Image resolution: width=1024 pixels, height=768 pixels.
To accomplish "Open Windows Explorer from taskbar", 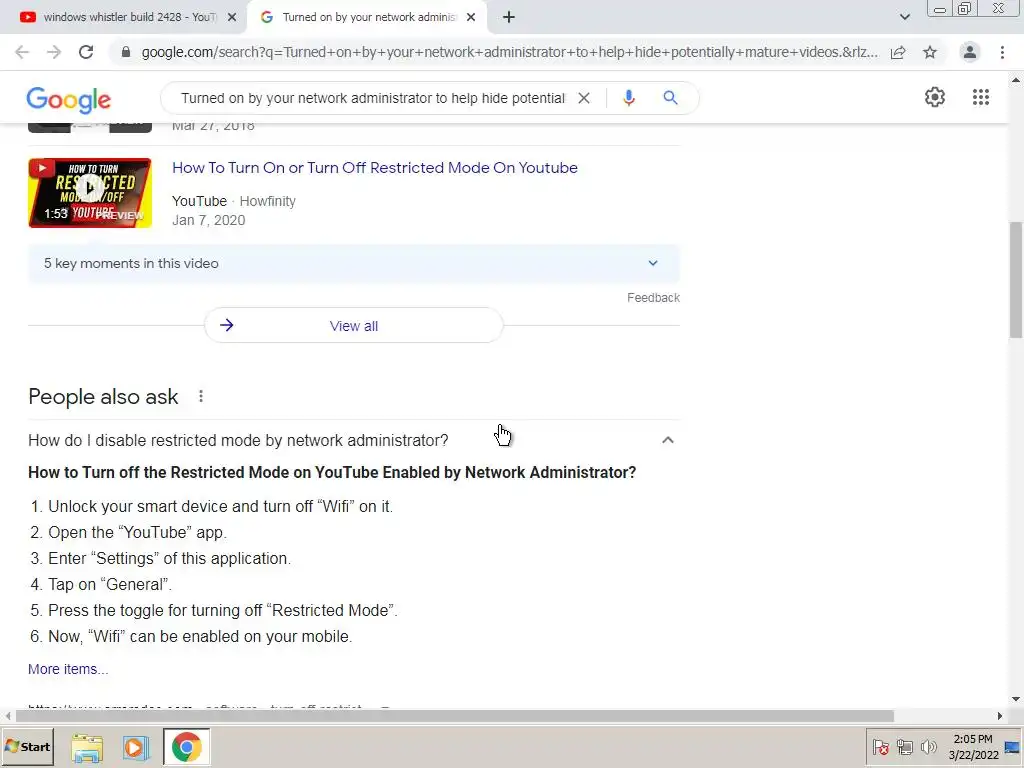I will click(x=87, y=748).
